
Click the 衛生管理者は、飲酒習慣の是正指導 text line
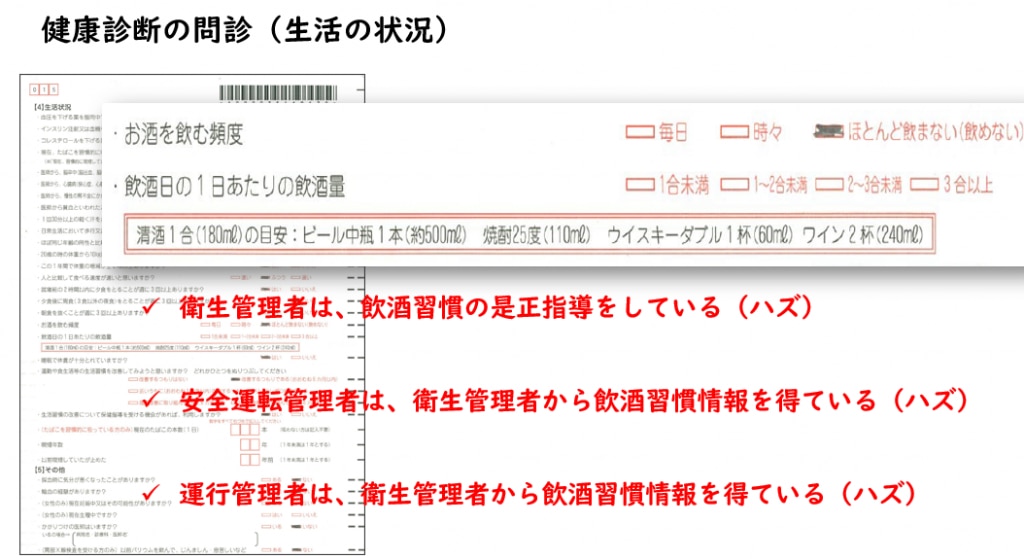(492, 308)
